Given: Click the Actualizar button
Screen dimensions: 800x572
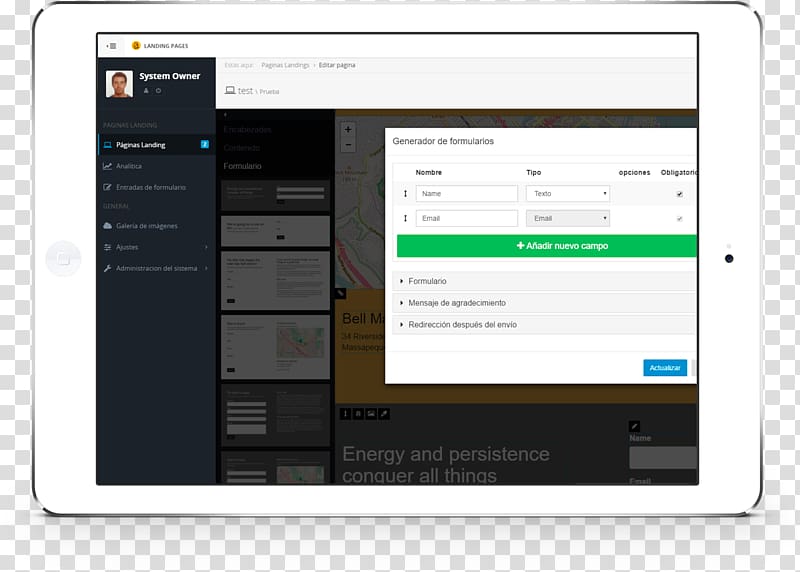Looking at the screenshot, I should click(665, 368).
